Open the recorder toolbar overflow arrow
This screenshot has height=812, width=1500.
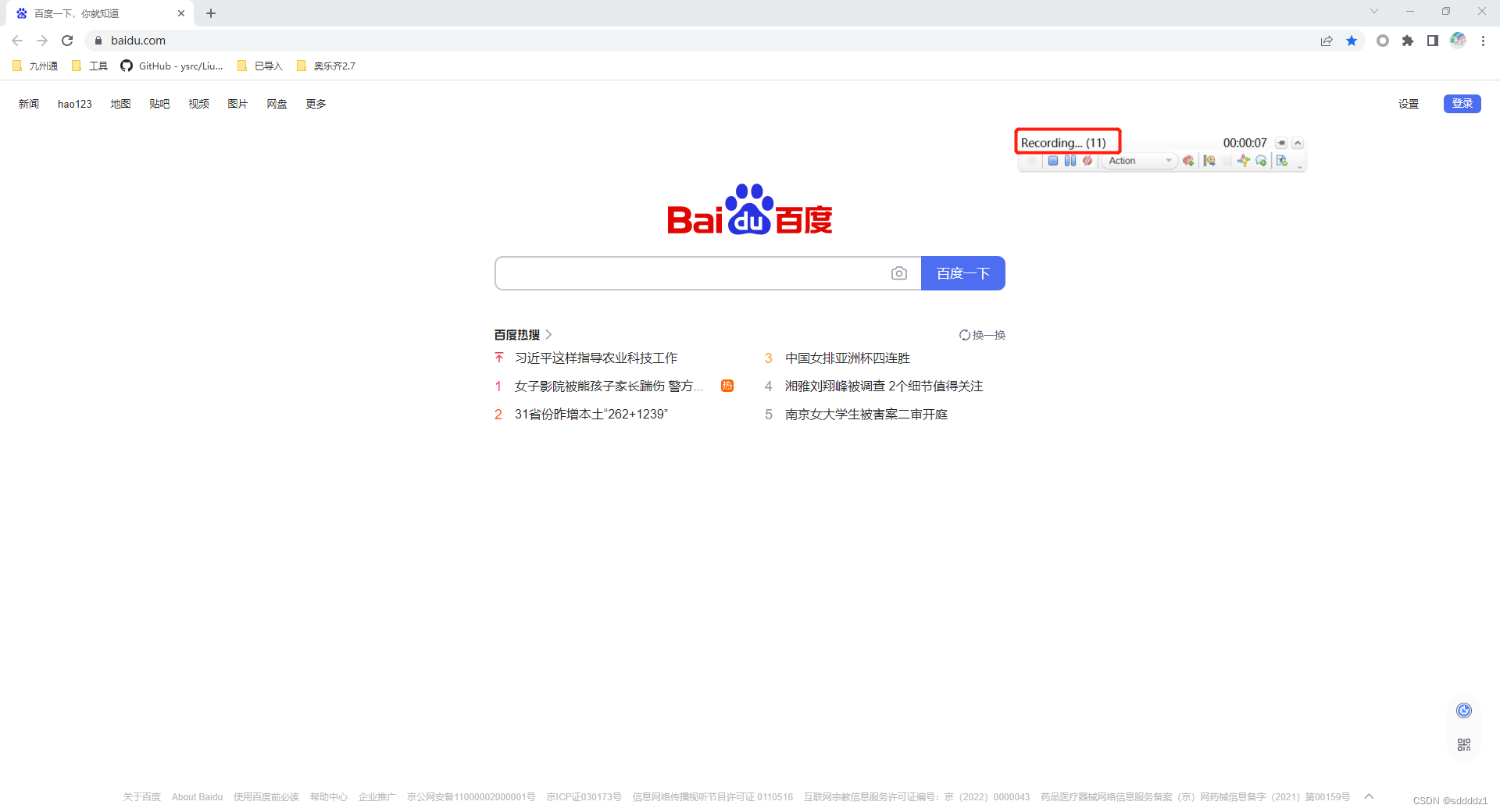1299,166
